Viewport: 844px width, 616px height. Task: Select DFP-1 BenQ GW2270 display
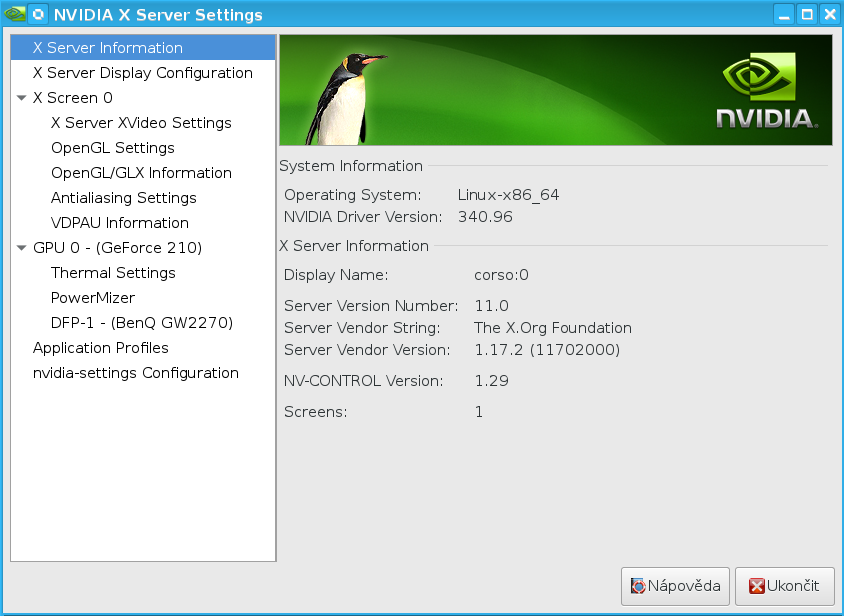141,323
